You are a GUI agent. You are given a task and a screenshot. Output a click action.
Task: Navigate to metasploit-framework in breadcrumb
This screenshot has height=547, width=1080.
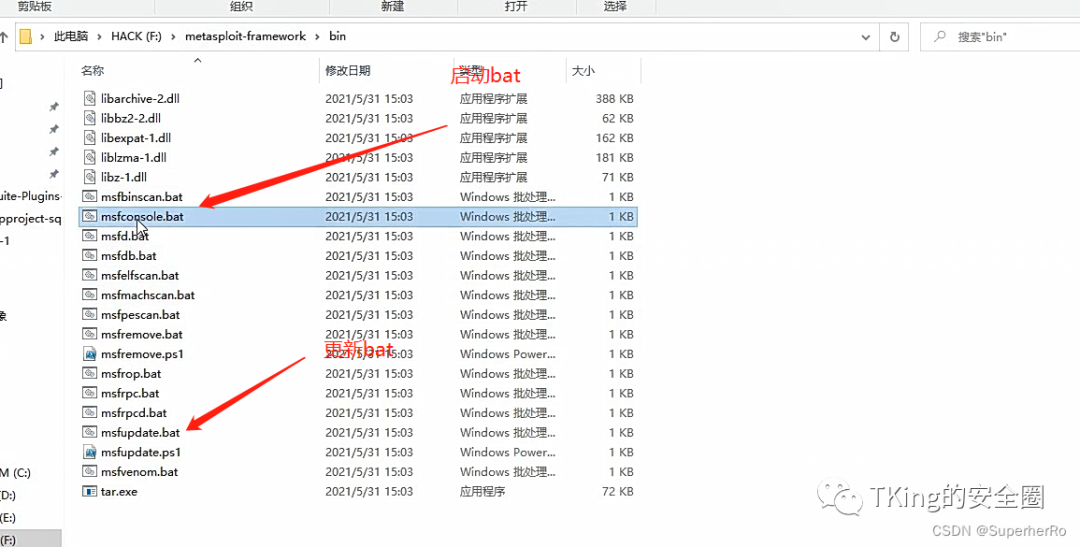(245, 37)
